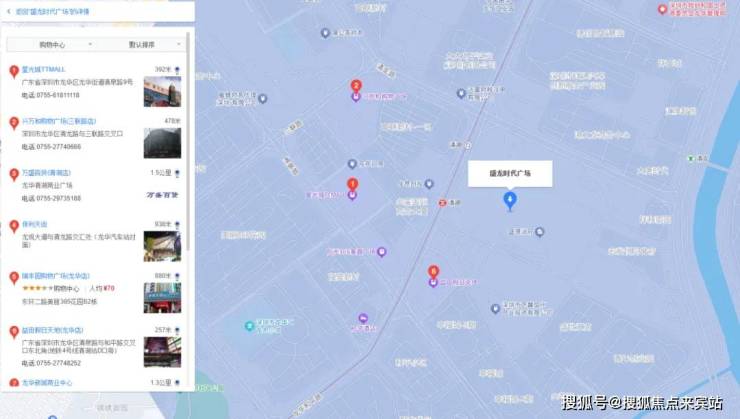Click phone number 0755-61811118
Viewport: 740px width, 419px height.
pos(58,95)
